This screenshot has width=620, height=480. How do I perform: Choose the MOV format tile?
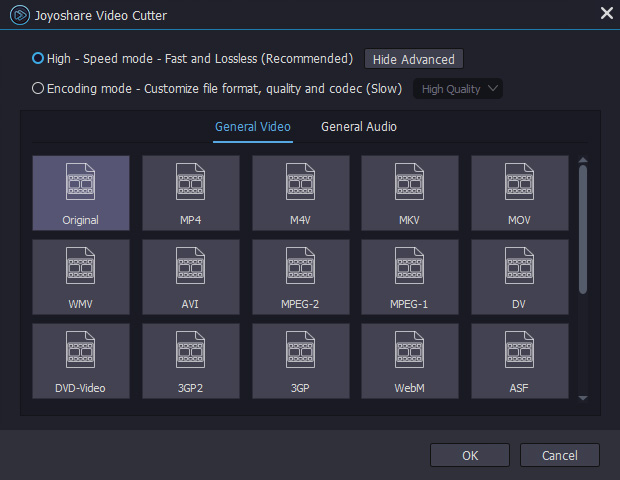(520, 193)
